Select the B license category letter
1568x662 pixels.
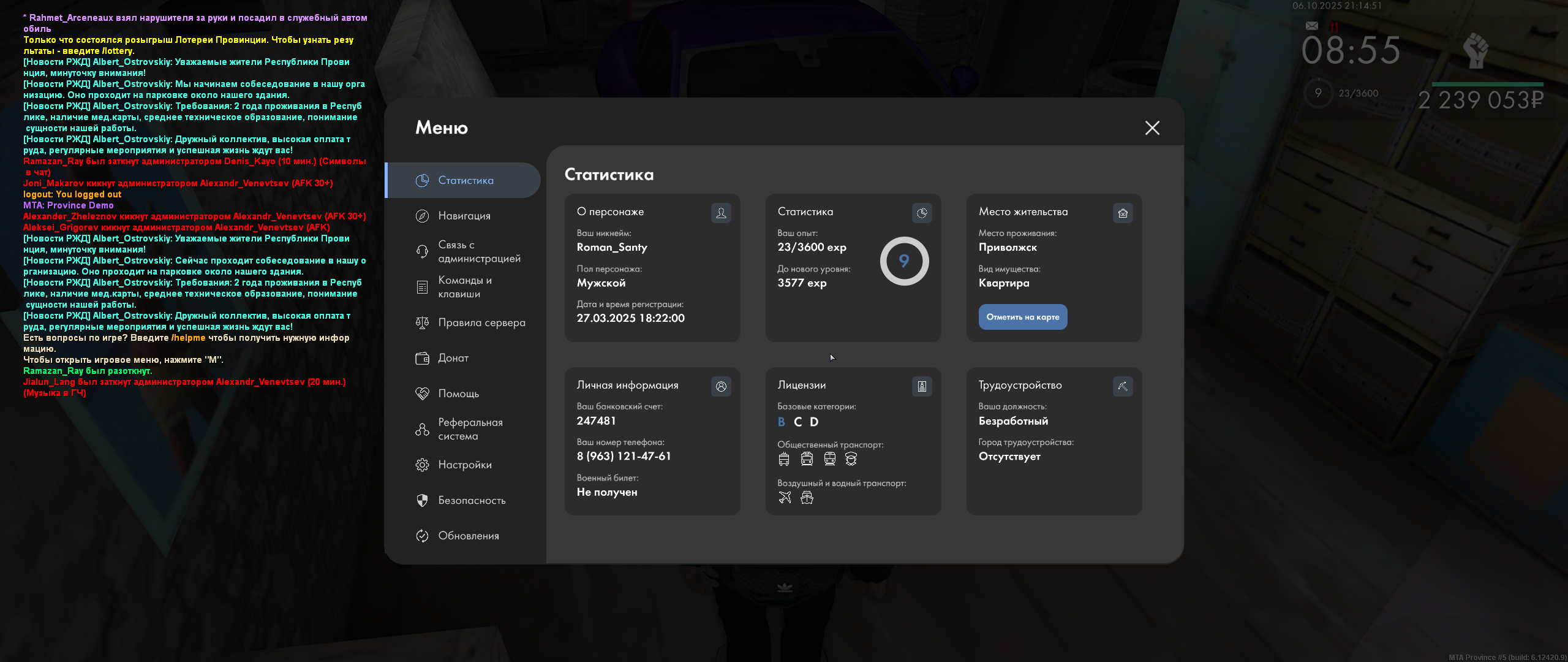click(x=781, y=422)
